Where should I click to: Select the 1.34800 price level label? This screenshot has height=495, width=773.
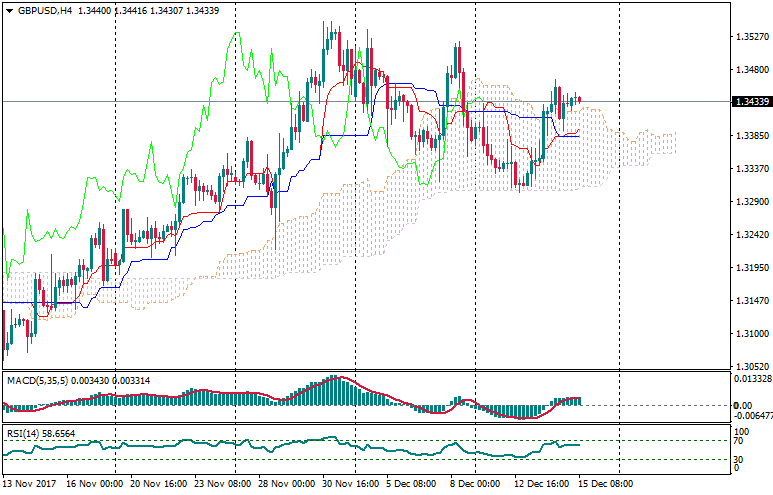750,70
